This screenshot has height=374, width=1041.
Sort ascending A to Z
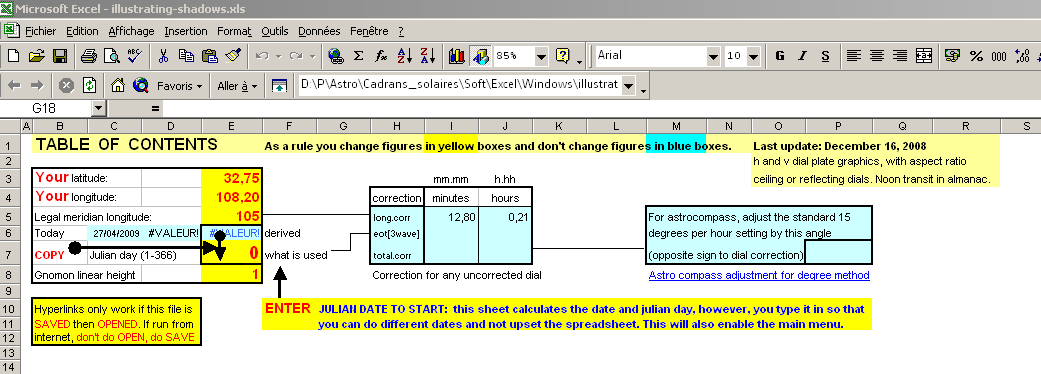(x=404, y=56)
